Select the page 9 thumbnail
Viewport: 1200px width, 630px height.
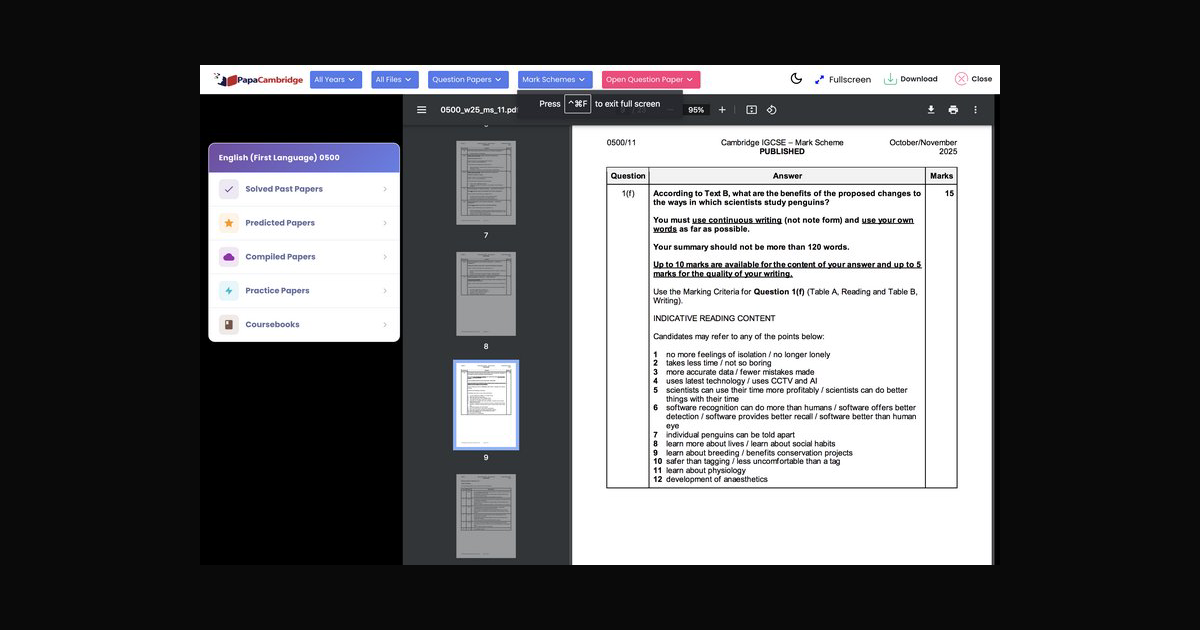pos(486,405)
